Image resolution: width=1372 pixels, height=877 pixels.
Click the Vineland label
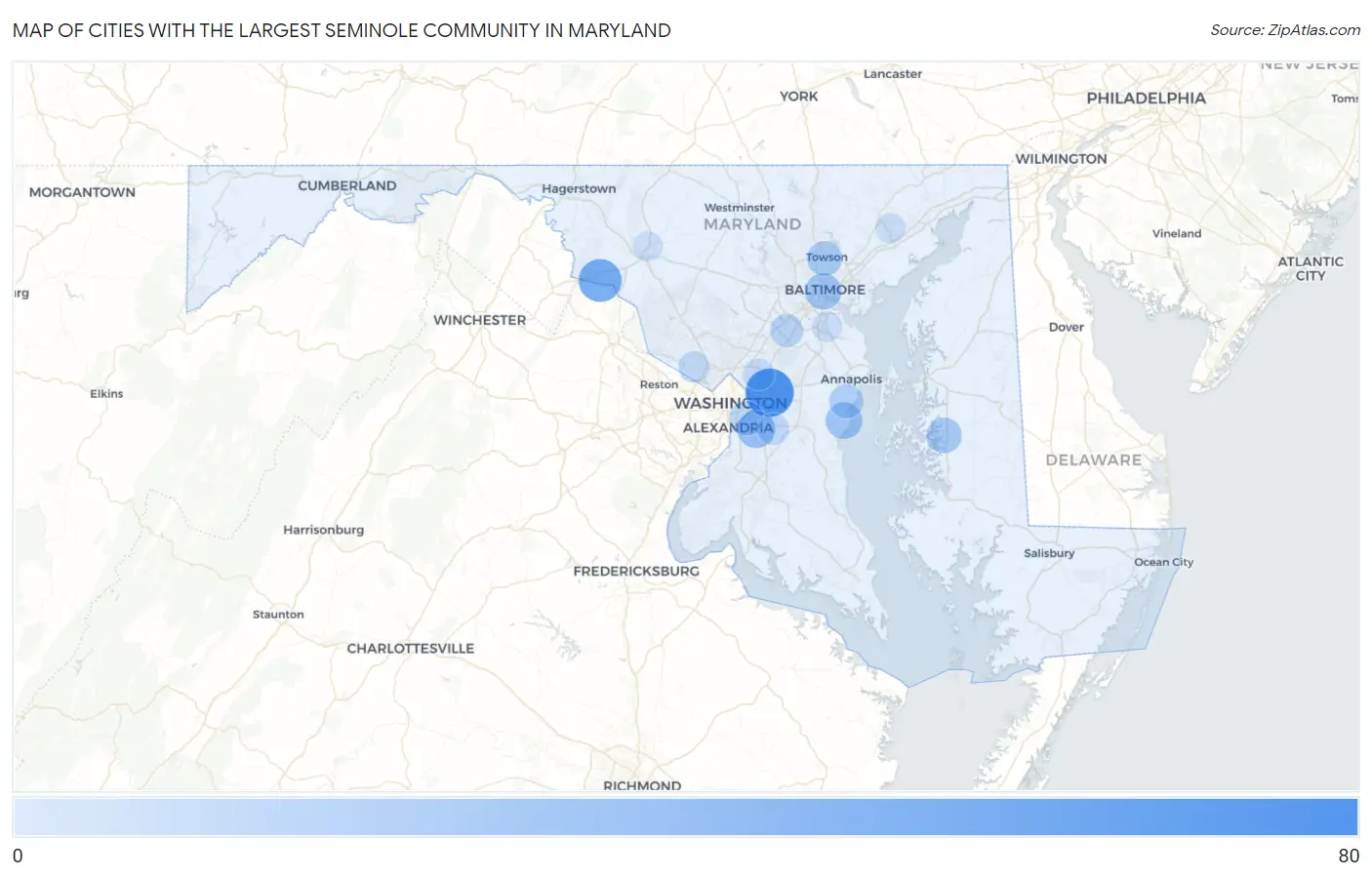(1177, 233)
